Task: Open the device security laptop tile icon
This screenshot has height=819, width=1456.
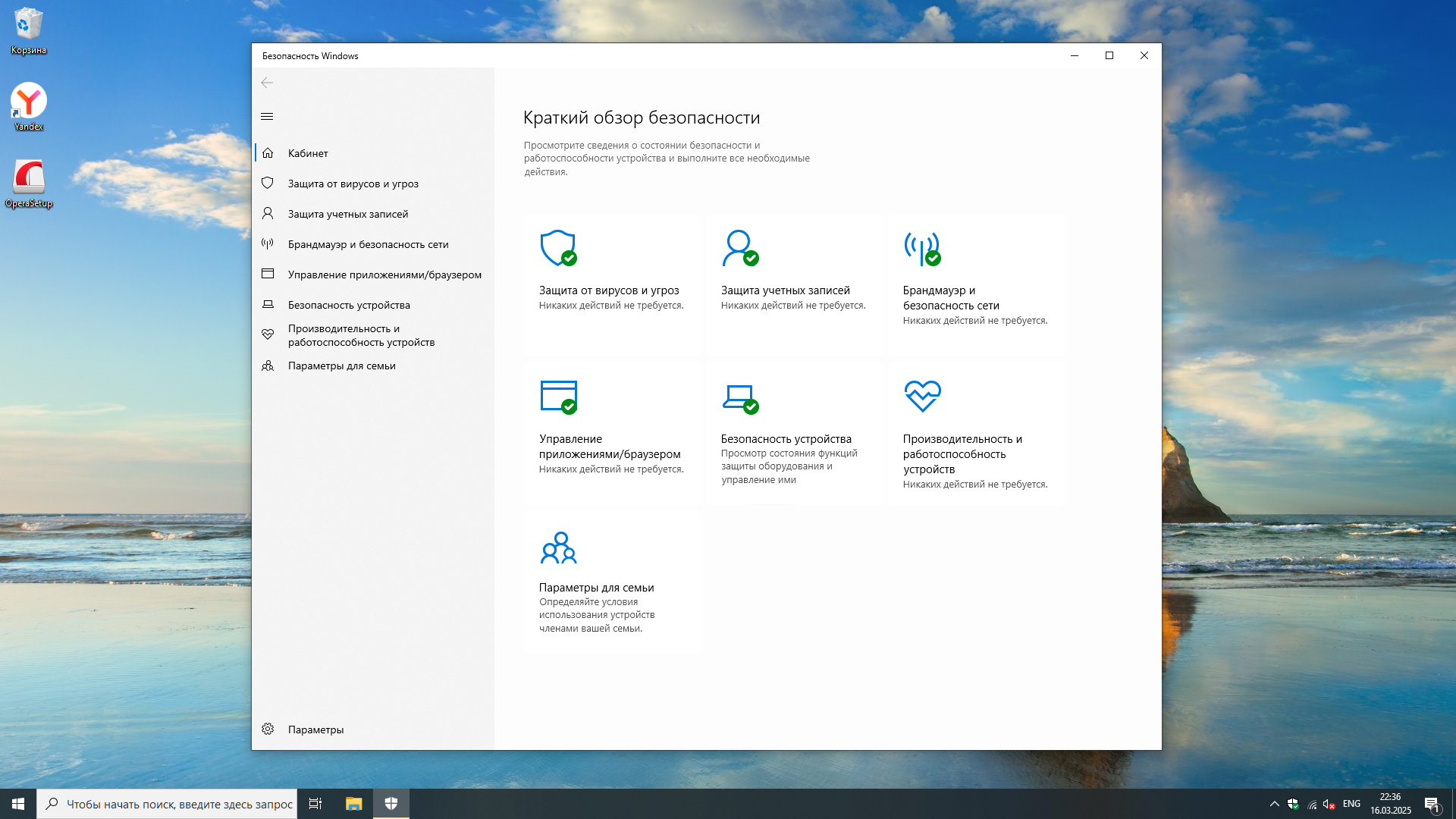Action: click(739, 397)
